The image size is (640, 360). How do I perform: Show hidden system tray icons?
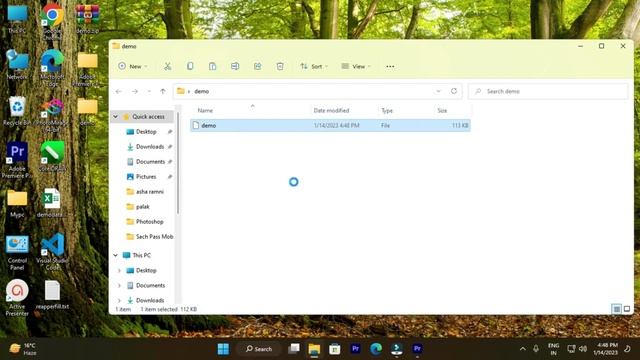[523, 349]
